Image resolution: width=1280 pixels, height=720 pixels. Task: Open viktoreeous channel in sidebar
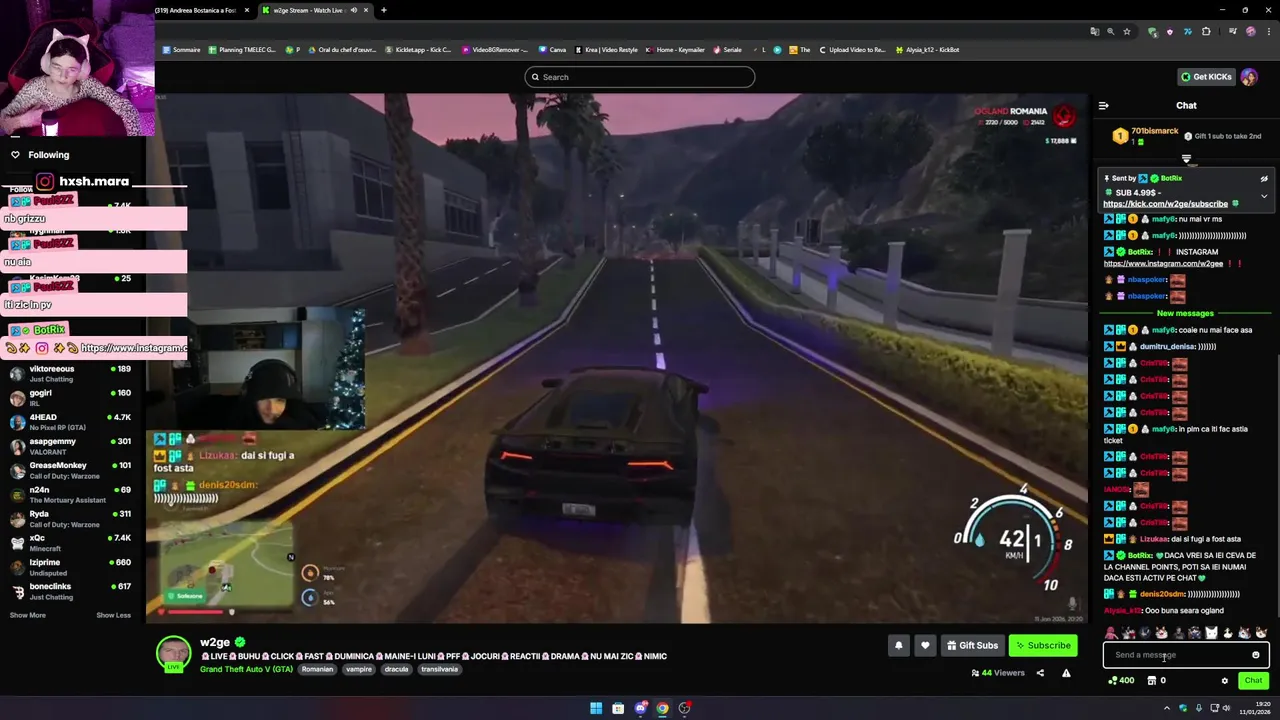[70, 373]
